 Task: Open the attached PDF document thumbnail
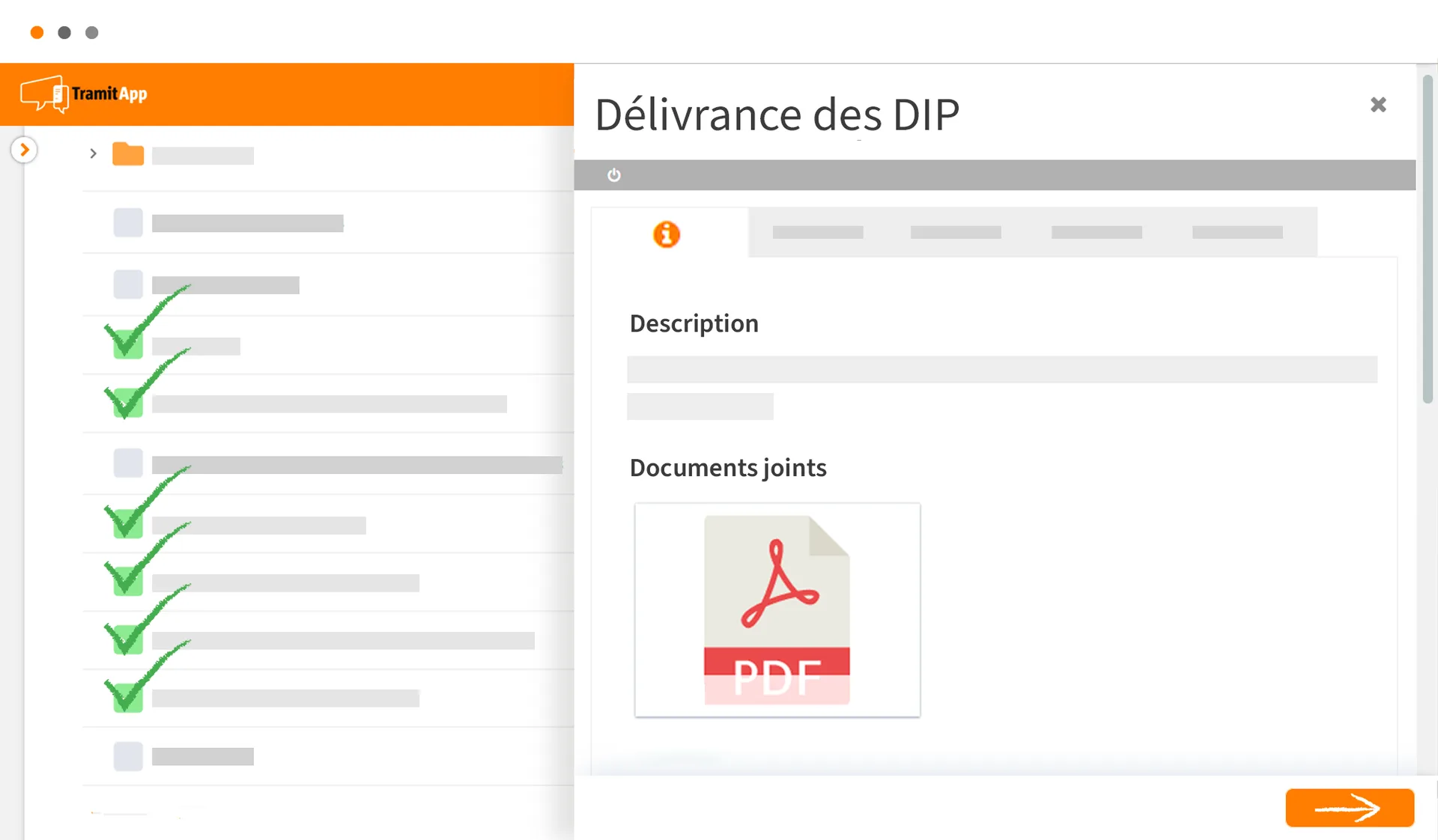[x=777, y=609]
